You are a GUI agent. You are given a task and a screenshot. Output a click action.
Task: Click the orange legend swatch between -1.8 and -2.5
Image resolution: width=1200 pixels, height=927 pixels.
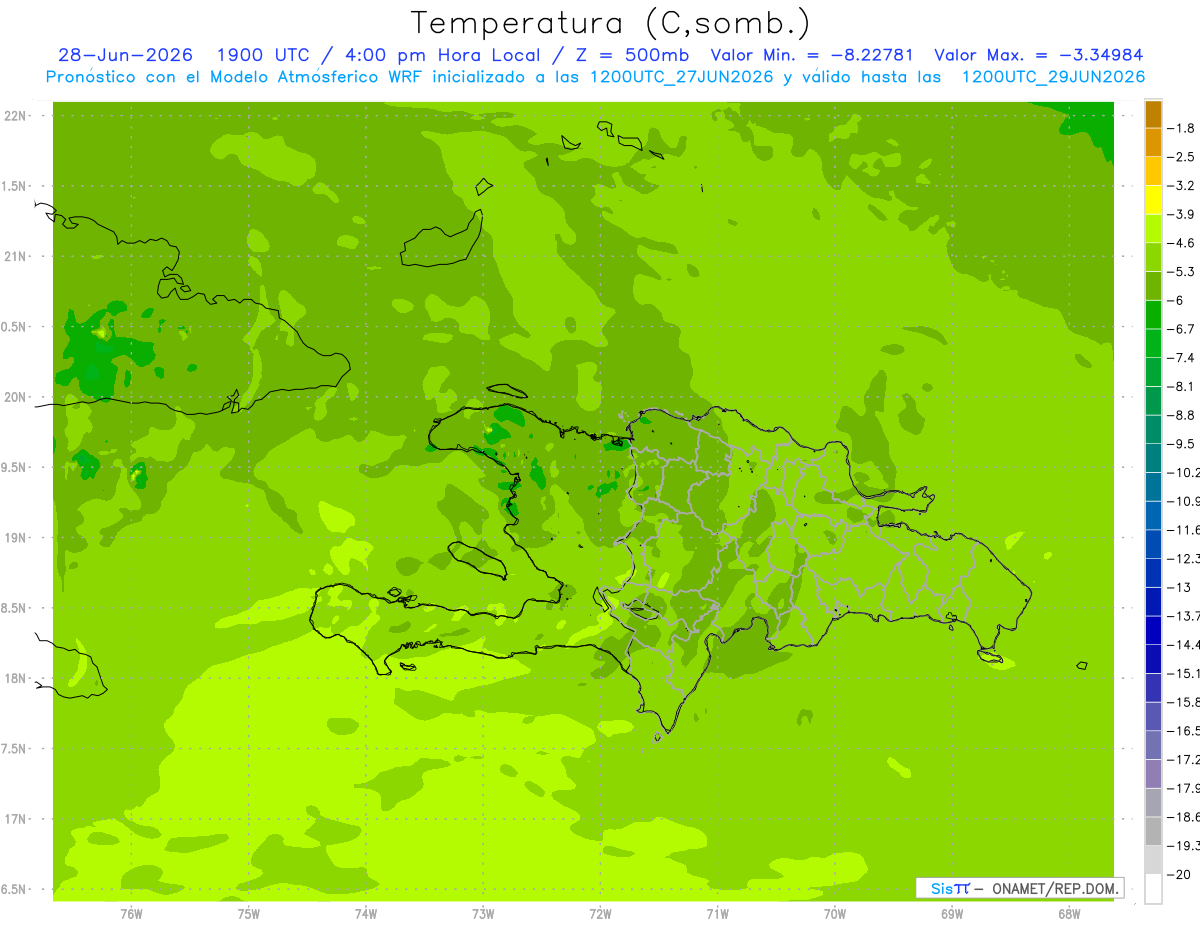(1153, 142)
